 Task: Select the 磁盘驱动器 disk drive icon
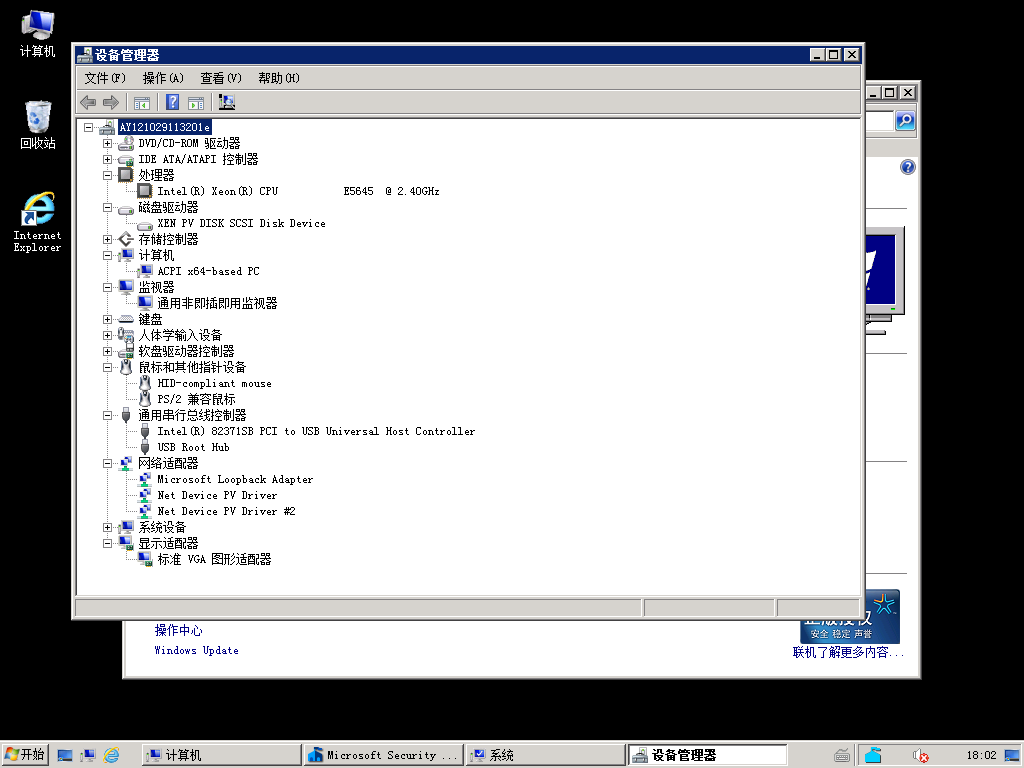[125, 208]
